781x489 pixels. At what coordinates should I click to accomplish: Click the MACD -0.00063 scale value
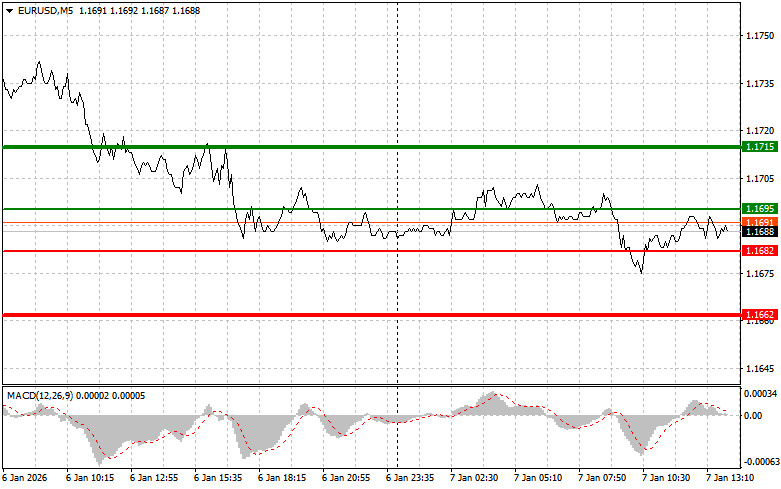pyautogui.click(x=760, y=462)
